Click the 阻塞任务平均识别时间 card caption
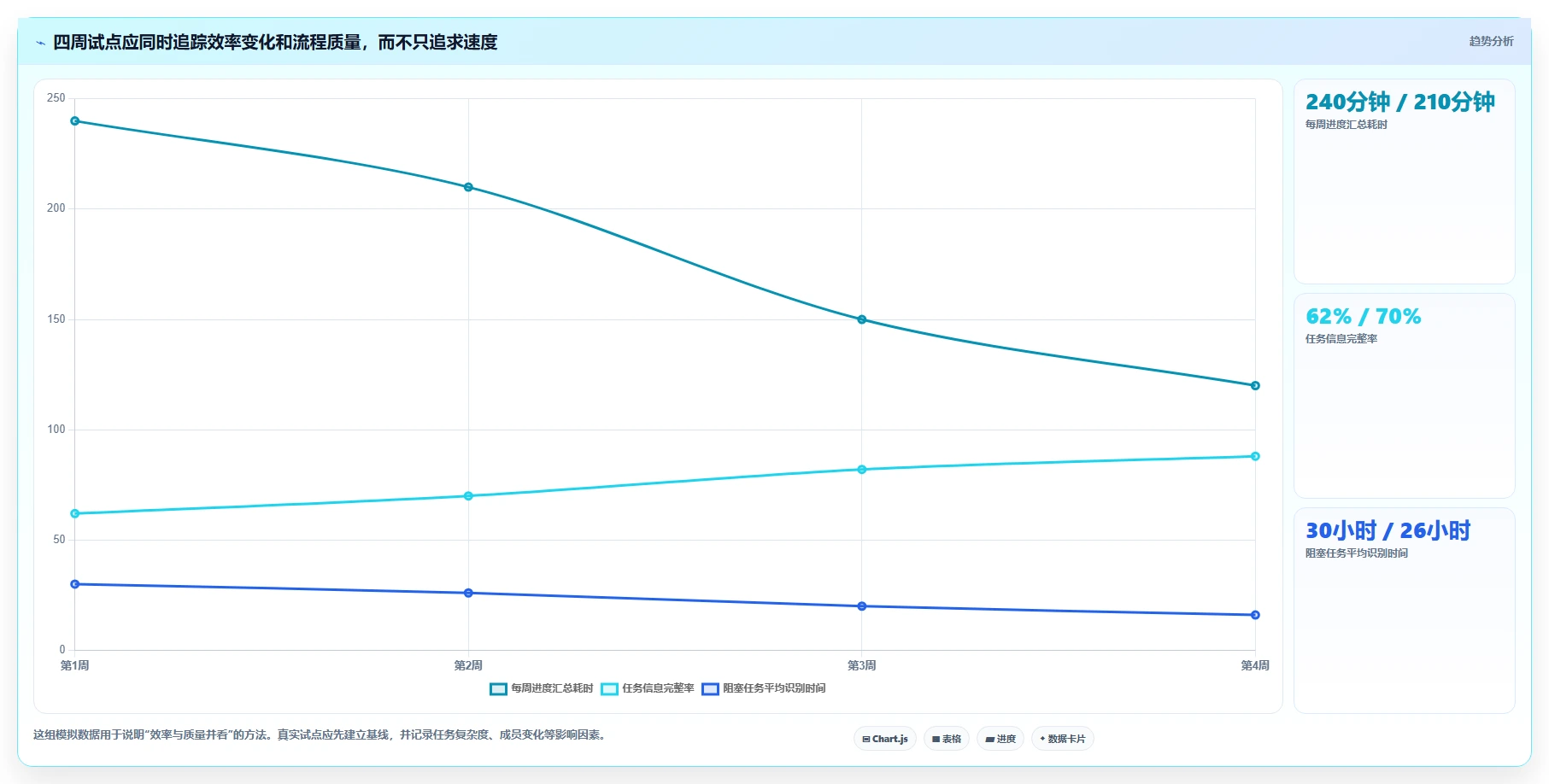This screenshot has height=784, width=1549. 1357,553
